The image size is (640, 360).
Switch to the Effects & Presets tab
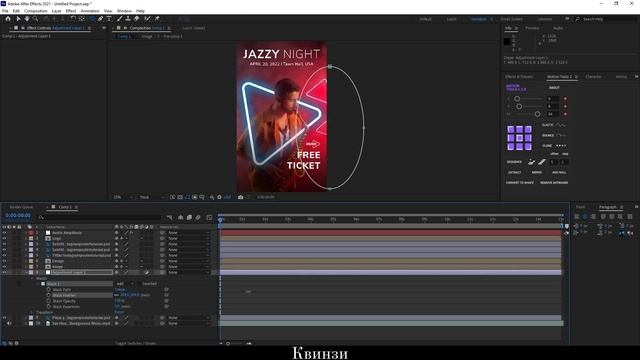pyautogui.click(x=519, y=77)
